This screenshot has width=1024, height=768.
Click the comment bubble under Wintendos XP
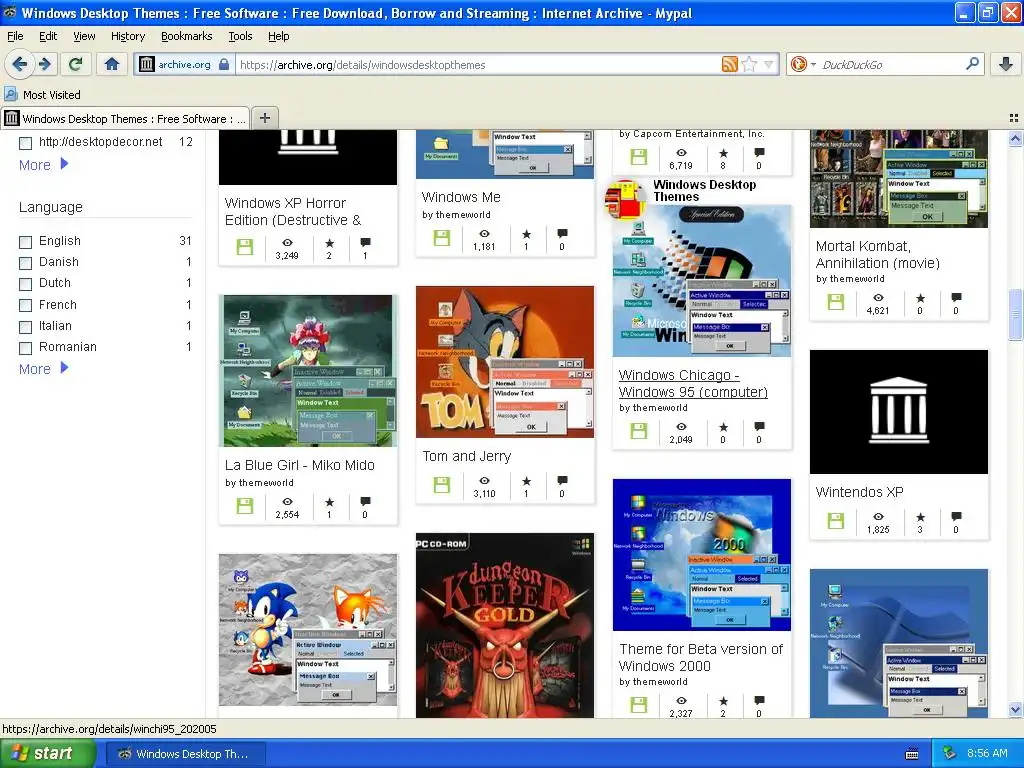tap(956, 516)
